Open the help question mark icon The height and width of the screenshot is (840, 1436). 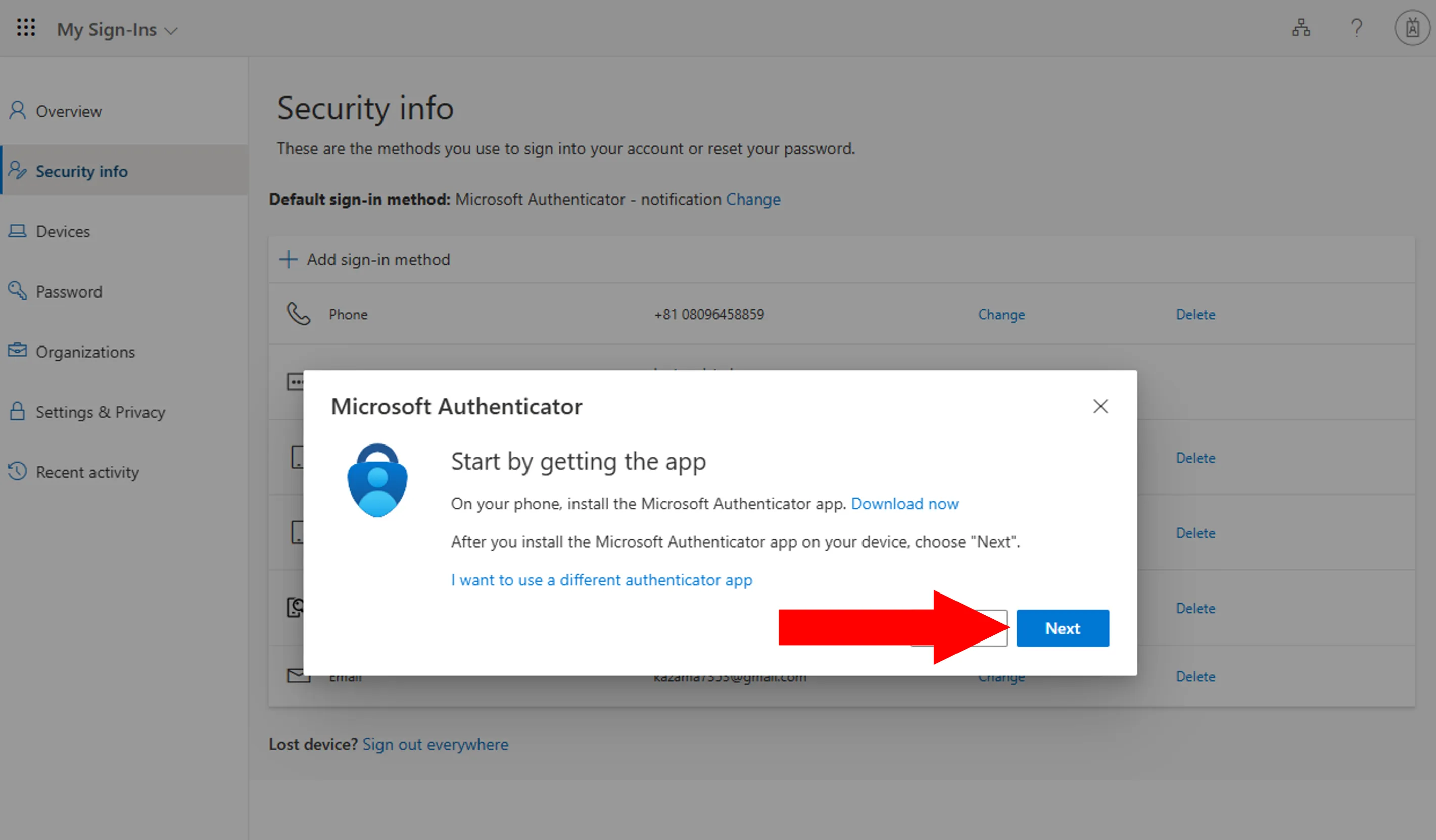pyautogui.click(x=1356, y=28)
